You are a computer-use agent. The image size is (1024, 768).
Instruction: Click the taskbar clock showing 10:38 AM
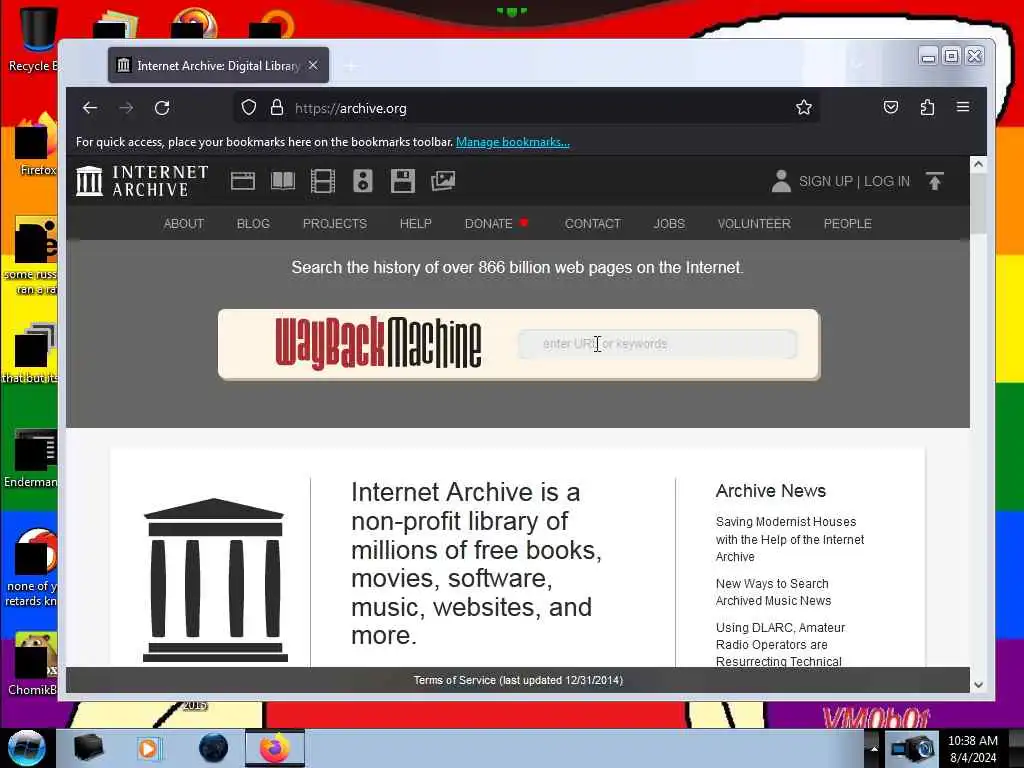pyautogui.click(x=973, y=749)
